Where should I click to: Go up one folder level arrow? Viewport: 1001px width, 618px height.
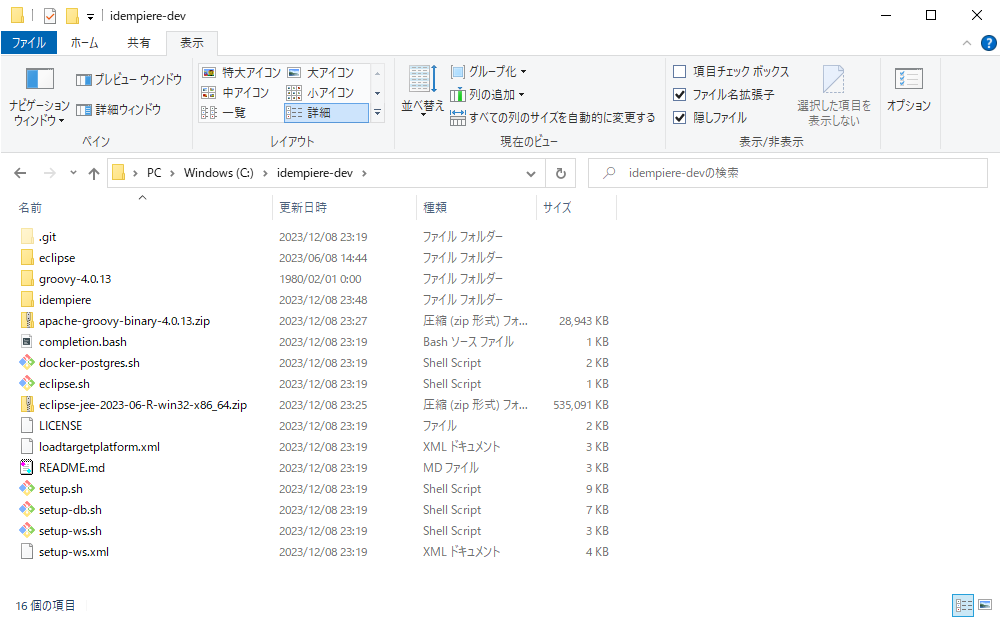94,173
